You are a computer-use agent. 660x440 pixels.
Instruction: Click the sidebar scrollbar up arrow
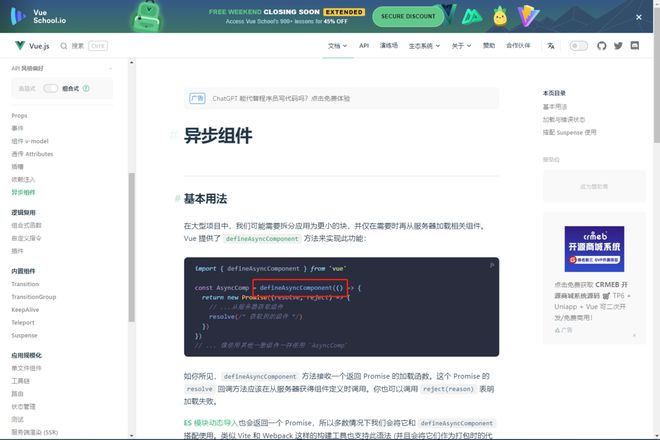(x=132, y=62)
